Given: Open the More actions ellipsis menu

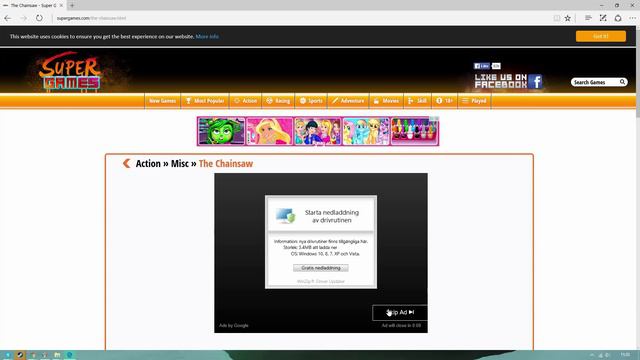Looking at the screenshot, I should [x=632, y=18].
